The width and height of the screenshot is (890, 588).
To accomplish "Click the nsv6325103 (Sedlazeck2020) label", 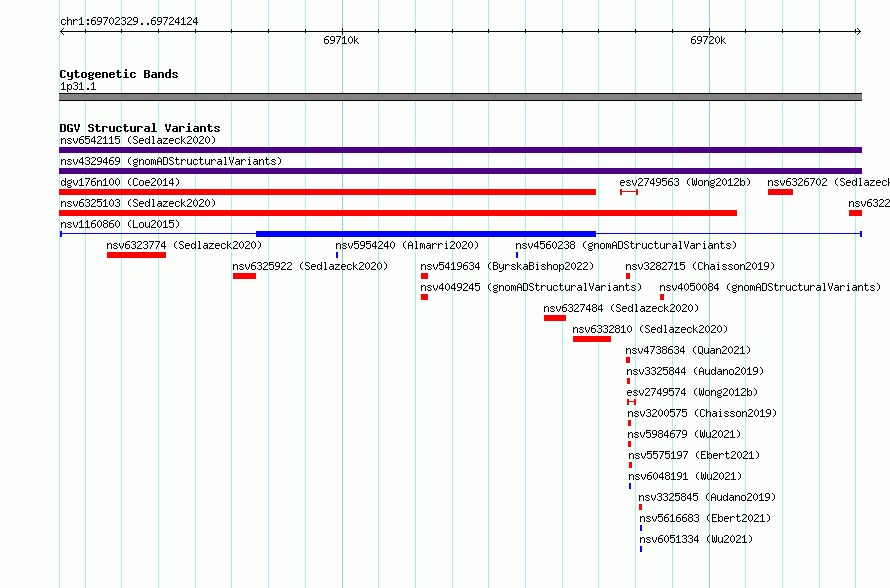I will [x=138, y=203].
